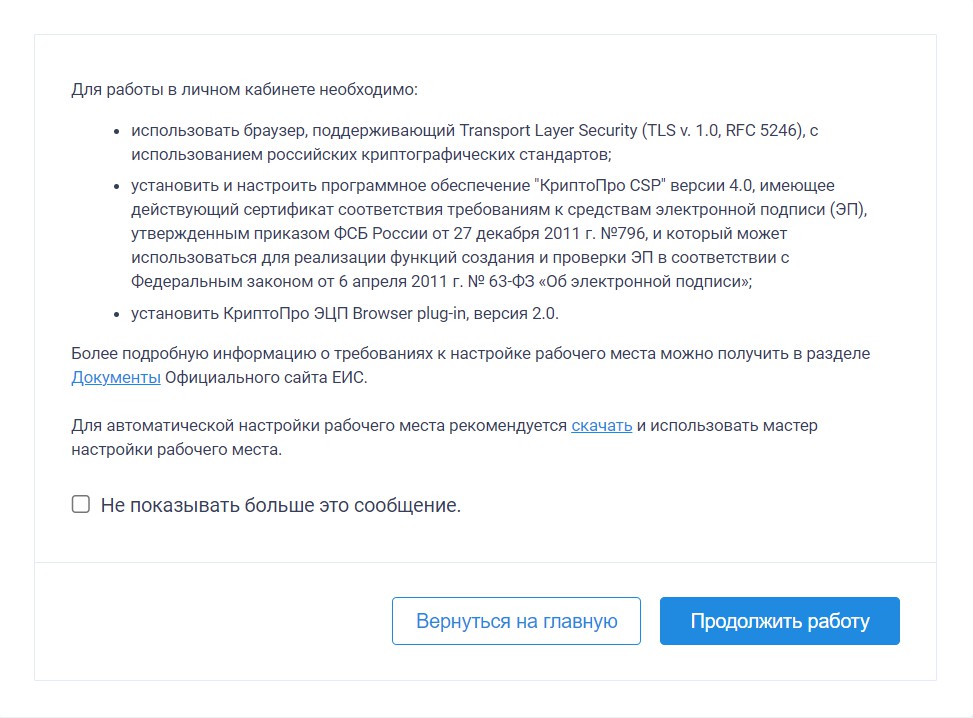
Task: Click '63-ФЗ «Об электронной подписи»' text
Action: [x=620, y=282]
